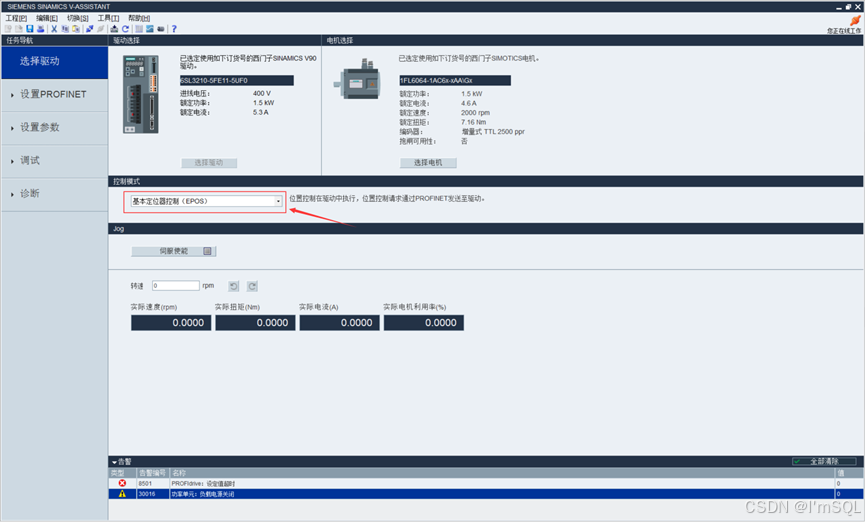Click the 实际电机利用率 value display

tap(424, 323)
